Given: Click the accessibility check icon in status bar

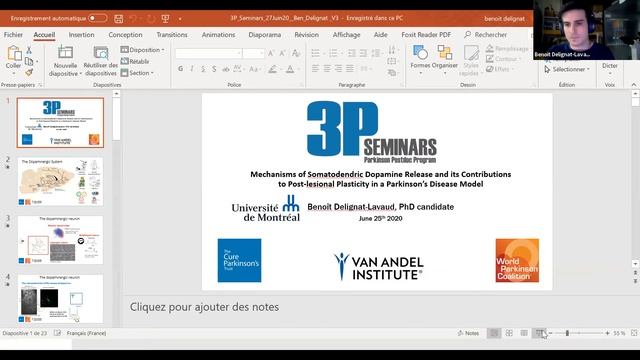Looking at the screenshot, I should pyautogui.click(x=58, y=333).
